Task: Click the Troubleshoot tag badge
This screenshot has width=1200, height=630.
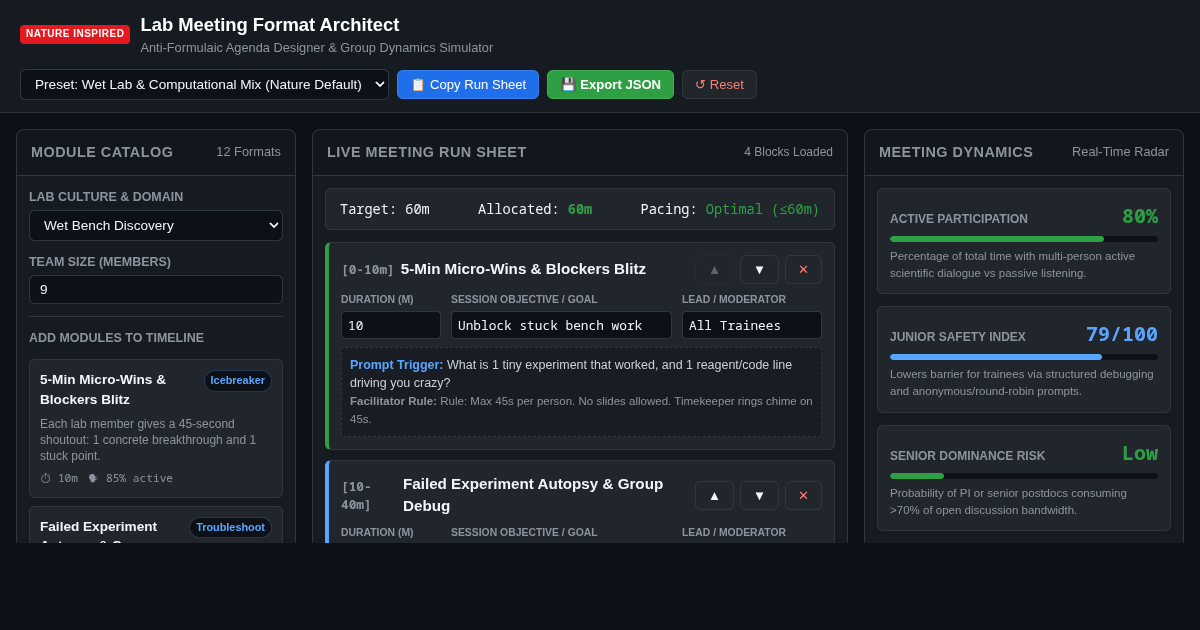Action: pos(230,527)
